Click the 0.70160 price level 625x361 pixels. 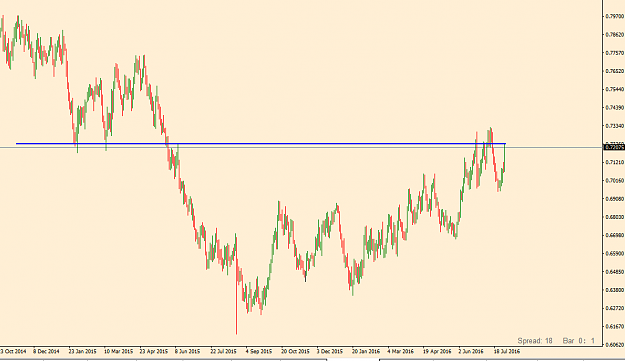tap(614, 180)
